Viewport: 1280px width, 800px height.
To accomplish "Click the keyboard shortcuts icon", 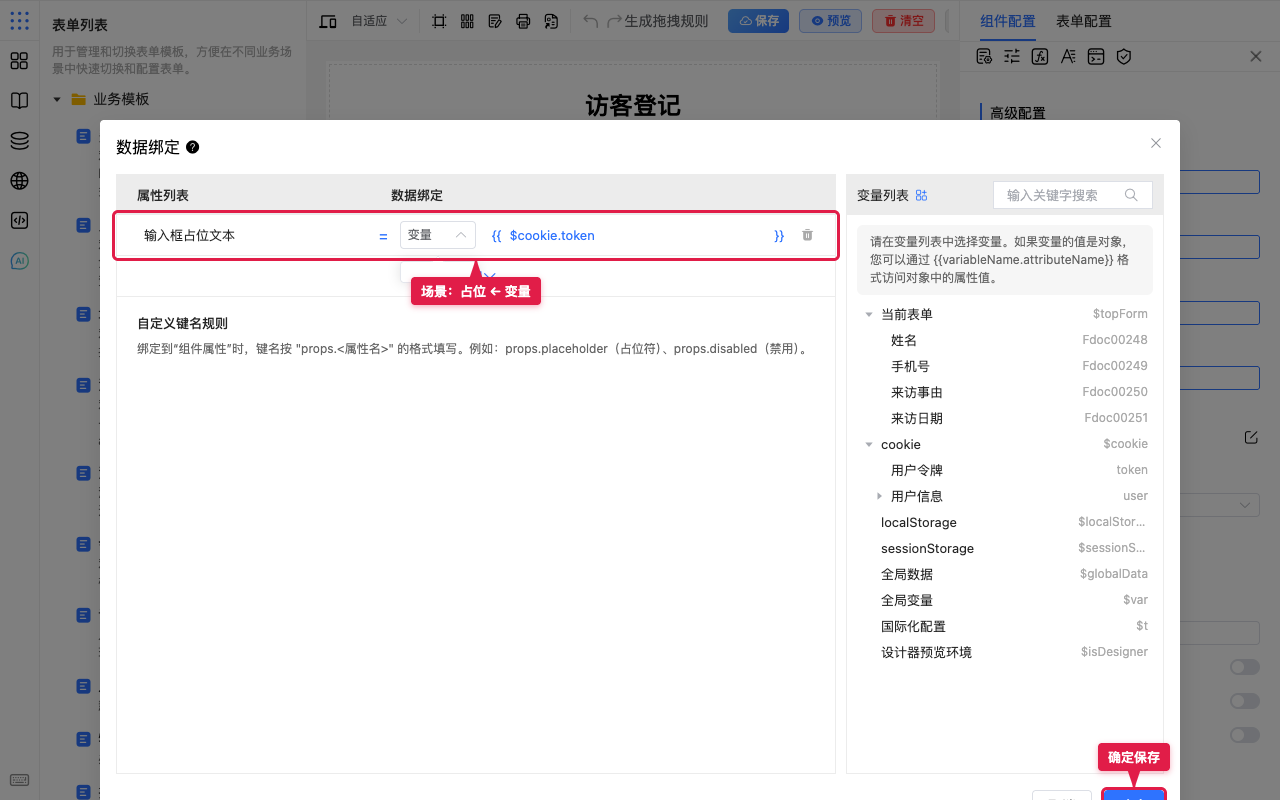I will (19, 781).
